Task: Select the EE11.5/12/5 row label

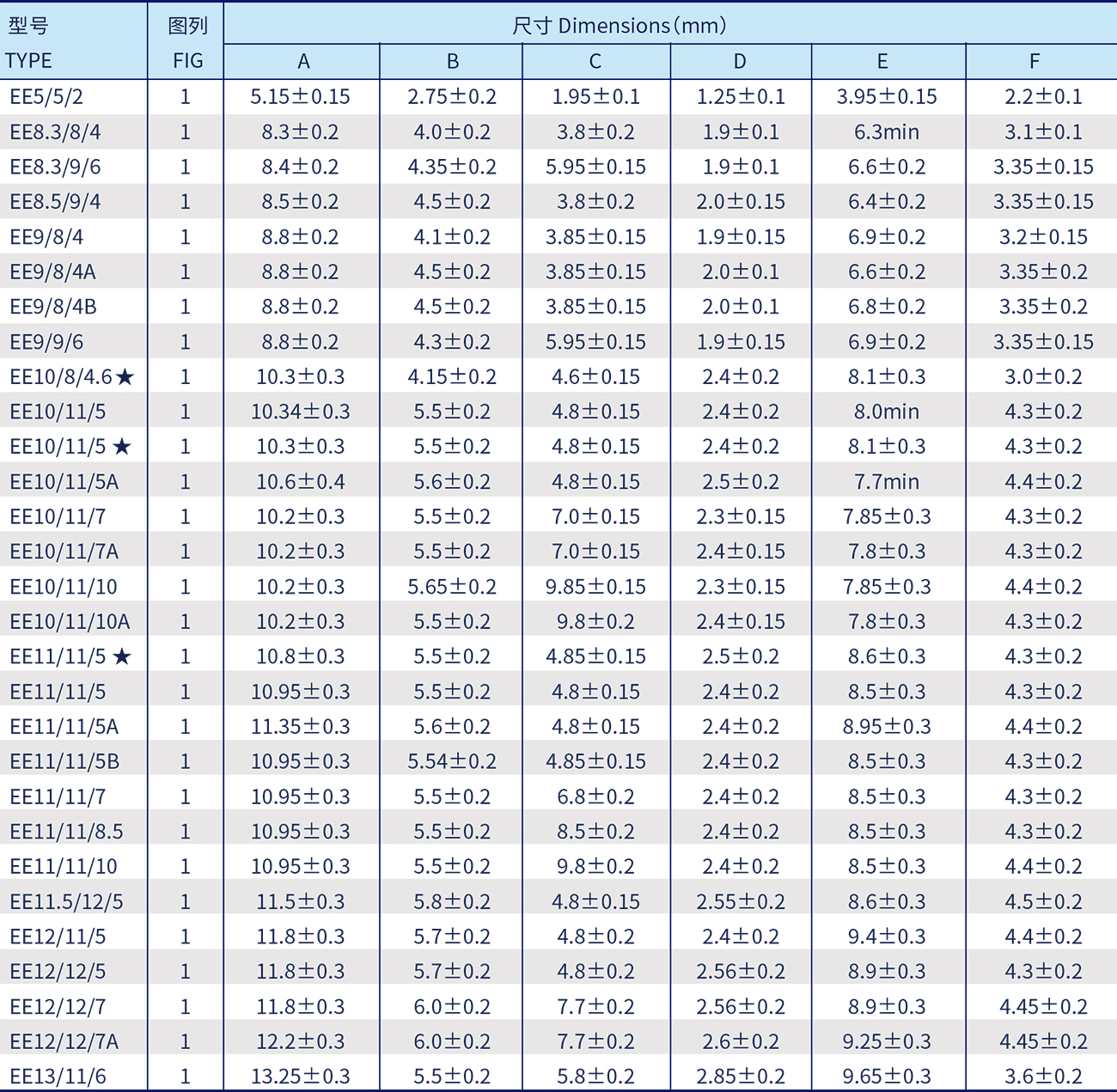Action: (66, 902)
